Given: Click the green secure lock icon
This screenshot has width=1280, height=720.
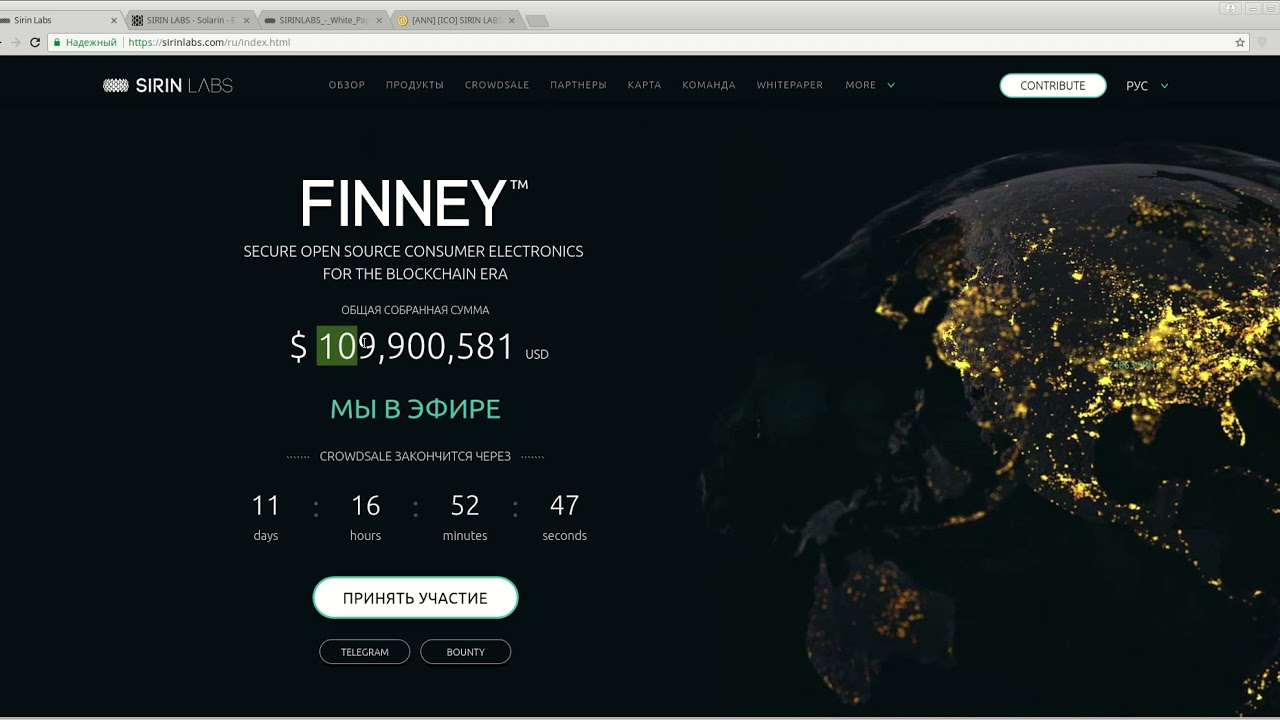Looking at the screenshot, I should coord(57,43).
